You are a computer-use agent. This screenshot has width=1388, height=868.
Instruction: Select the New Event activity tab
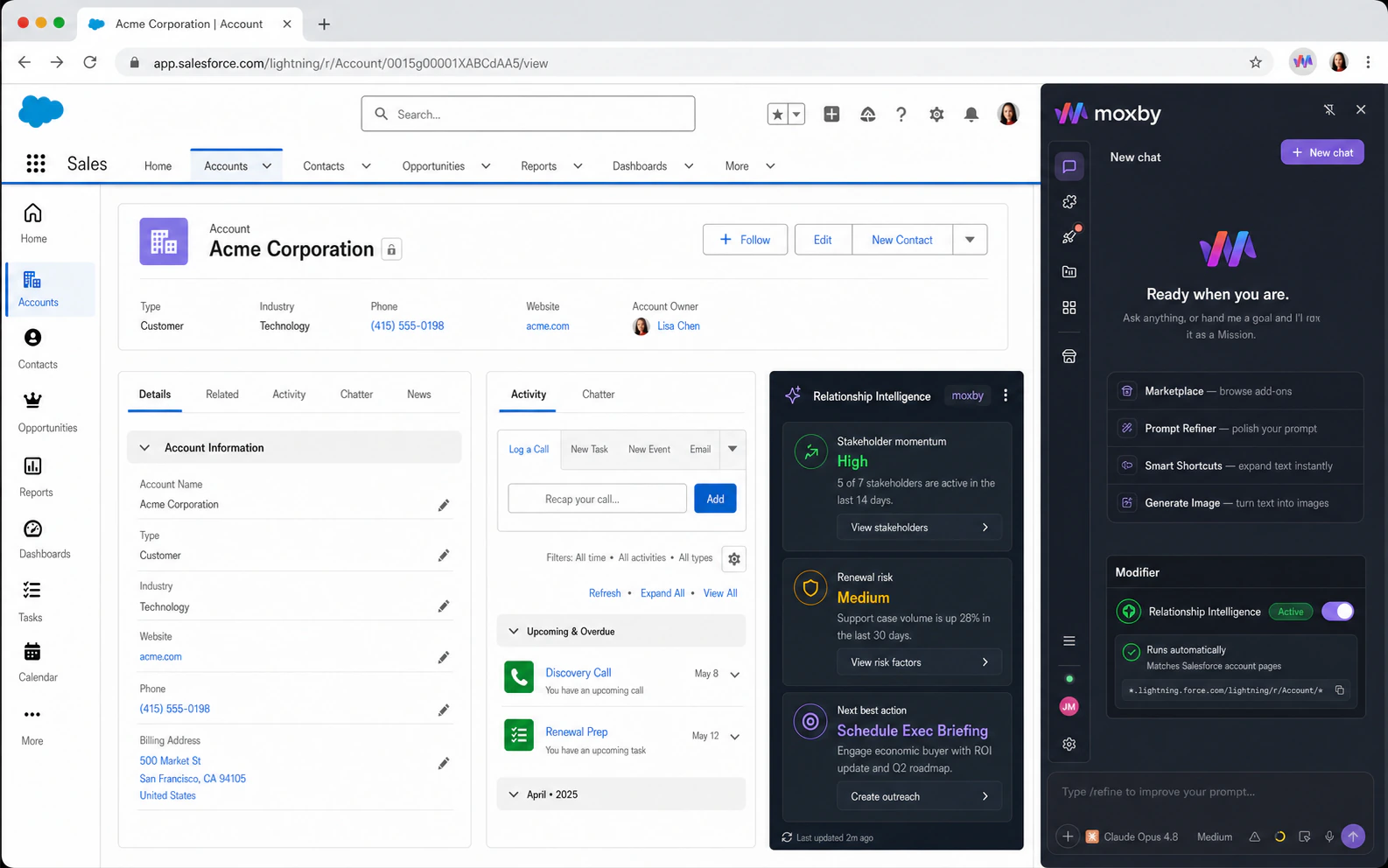click(649, 449)
